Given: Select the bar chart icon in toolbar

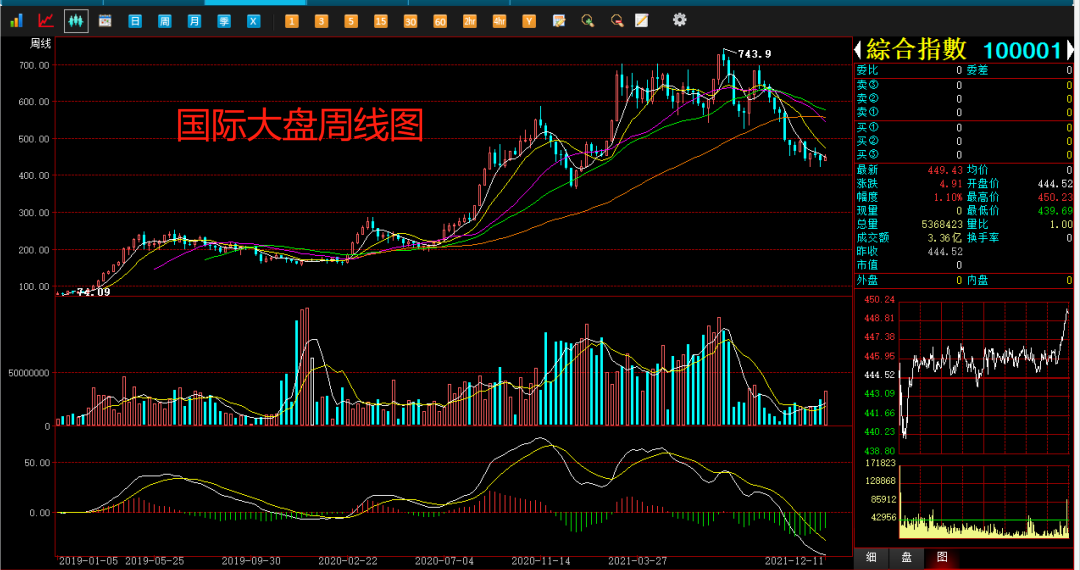Looking at the screenshot, I should [x=16, y=21].
